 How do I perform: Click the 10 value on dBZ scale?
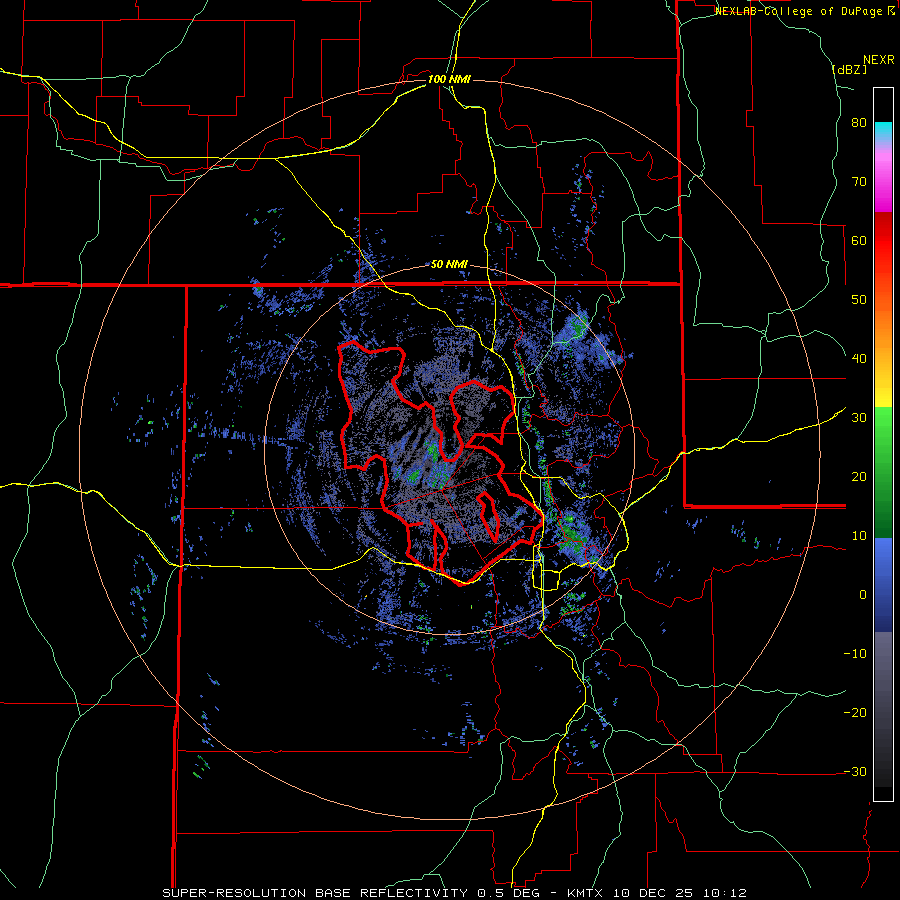(x=859, y=536)
